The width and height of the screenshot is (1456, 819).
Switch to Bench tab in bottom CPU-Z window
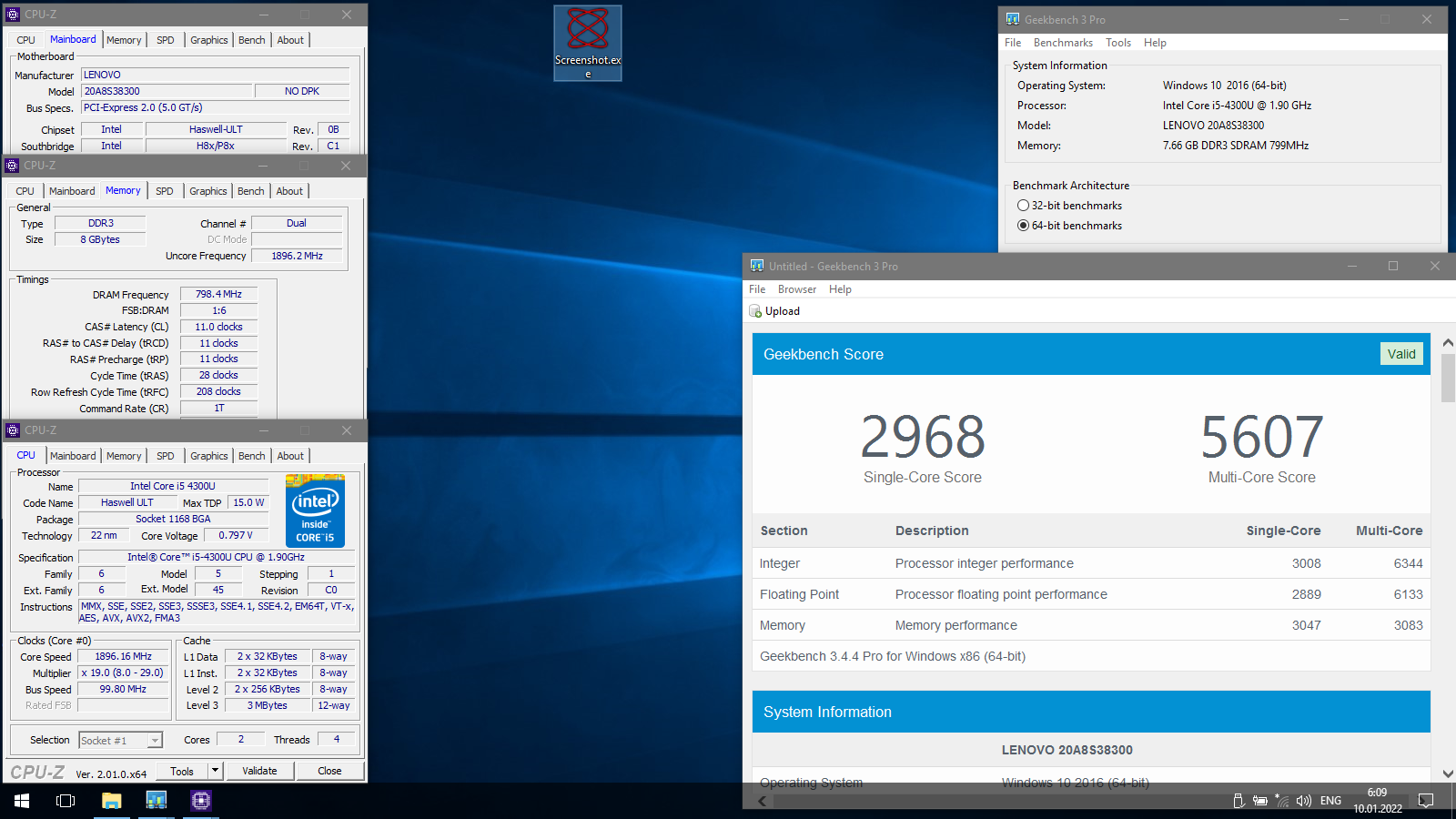pos(252,456)
